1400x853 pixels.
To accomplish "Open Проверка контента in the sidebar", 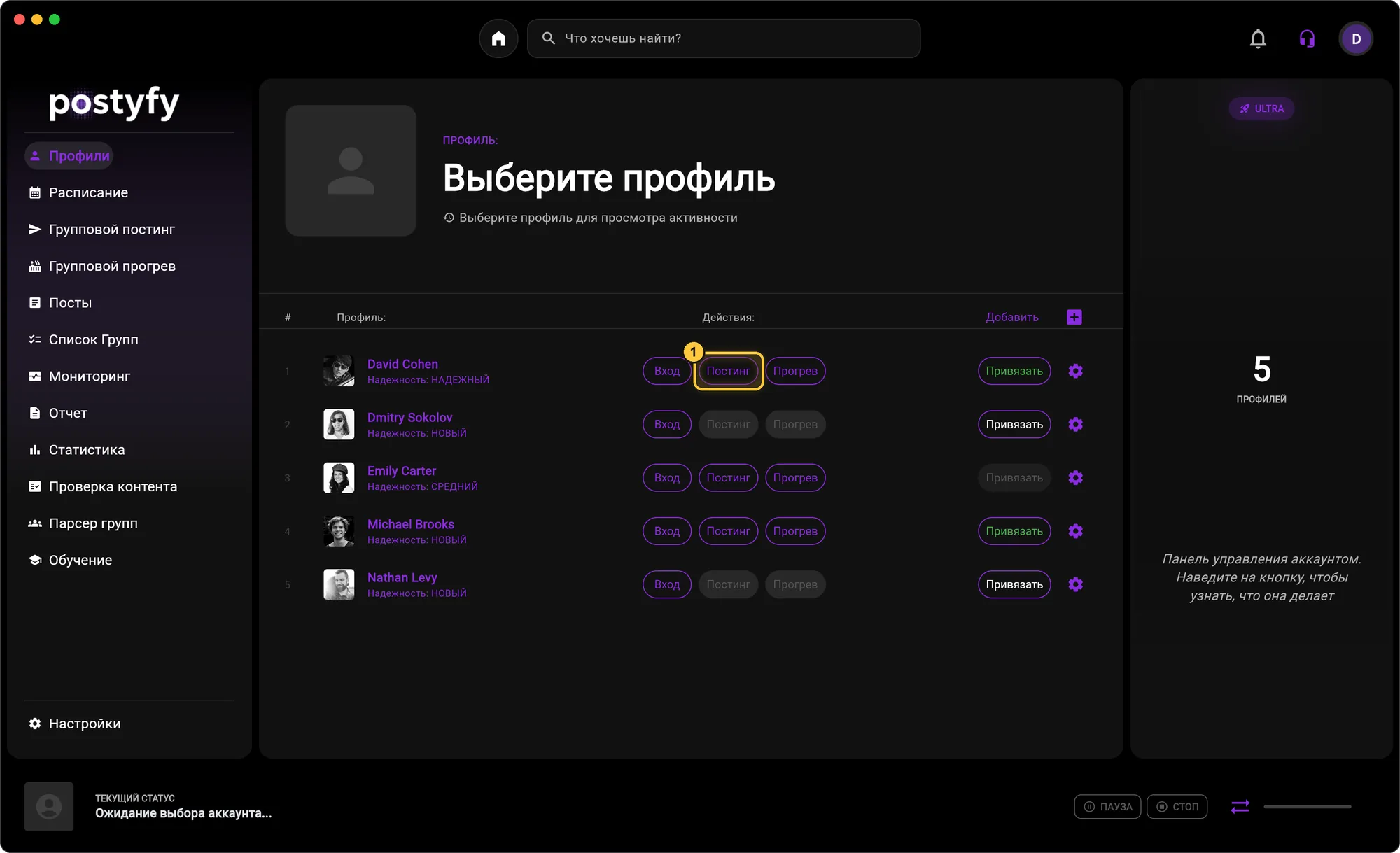I will pyautogui.click(x=103, y=486).
